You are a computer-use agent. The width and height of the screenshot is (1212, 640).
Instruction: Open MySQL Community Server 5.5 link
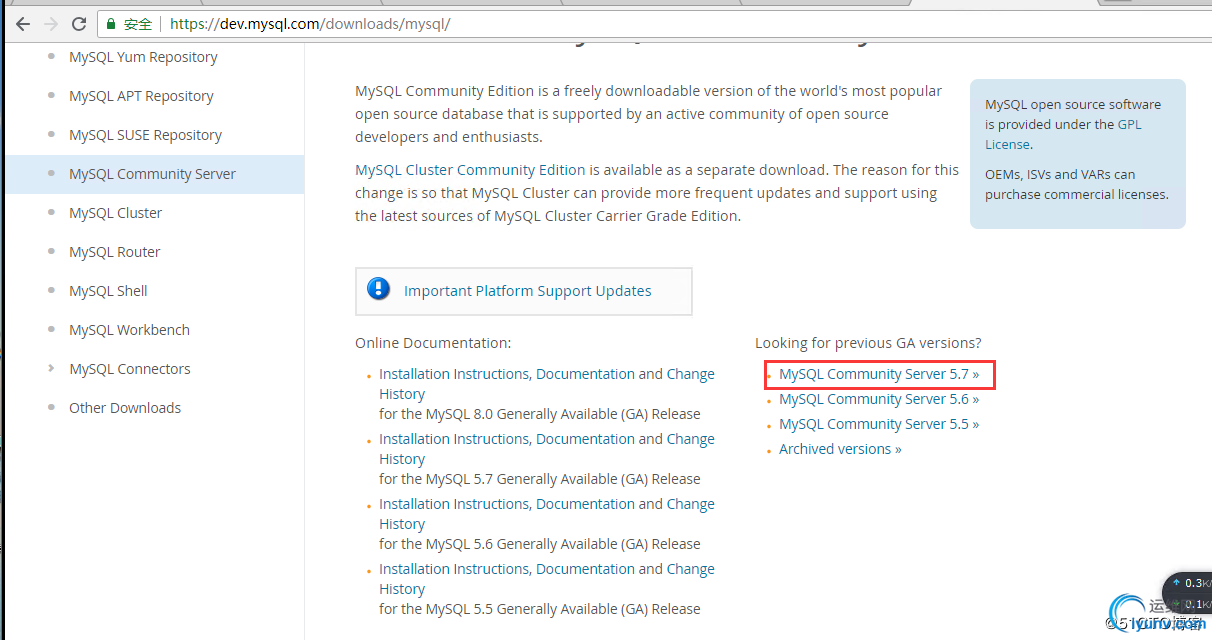coord(879,424)
